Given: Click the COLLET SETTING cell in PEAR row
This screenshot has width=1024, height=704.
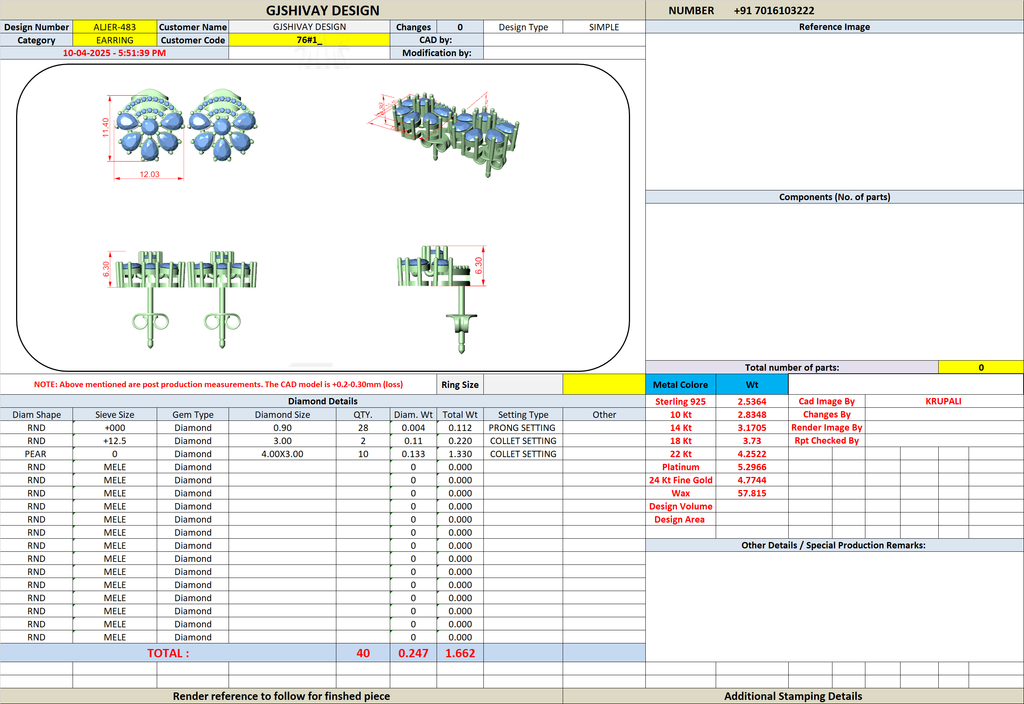Looking at the screenshot, I should tap(523, 454).
